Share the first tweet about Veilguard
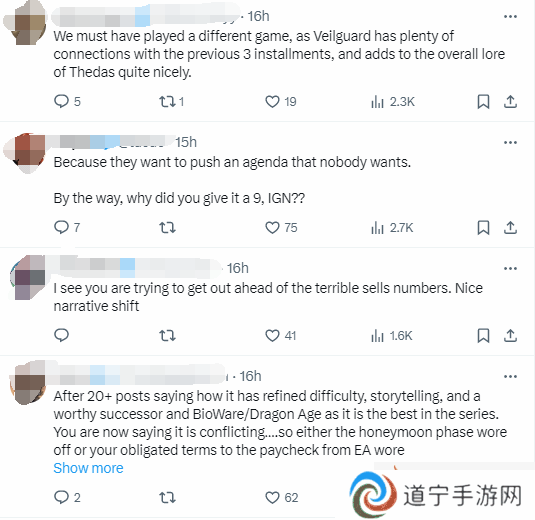This screenshot has width=535, height=520. click(510, 102)
